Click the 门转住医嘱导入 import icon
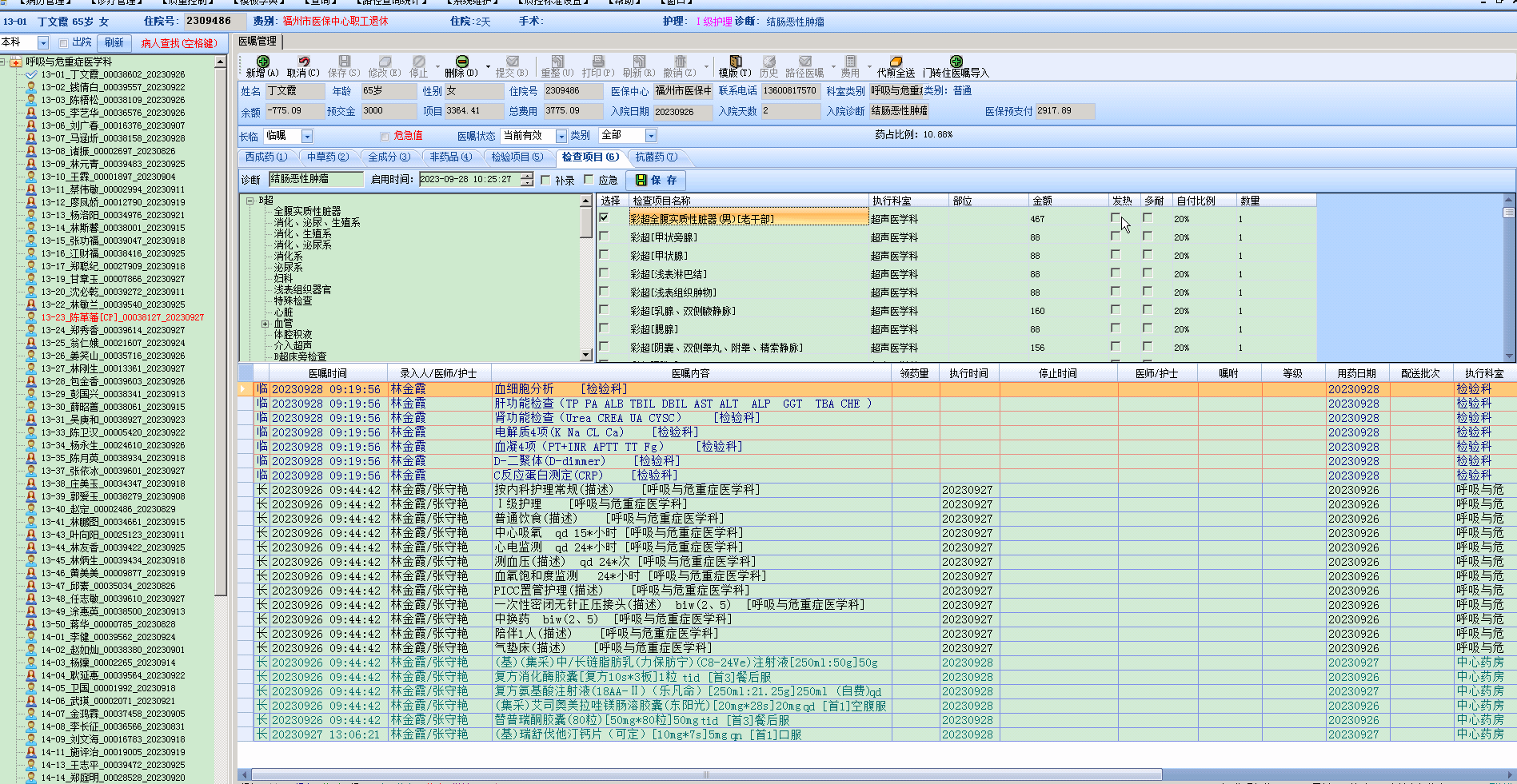Viewport: 1517px width, 784px height. point(956,62)
